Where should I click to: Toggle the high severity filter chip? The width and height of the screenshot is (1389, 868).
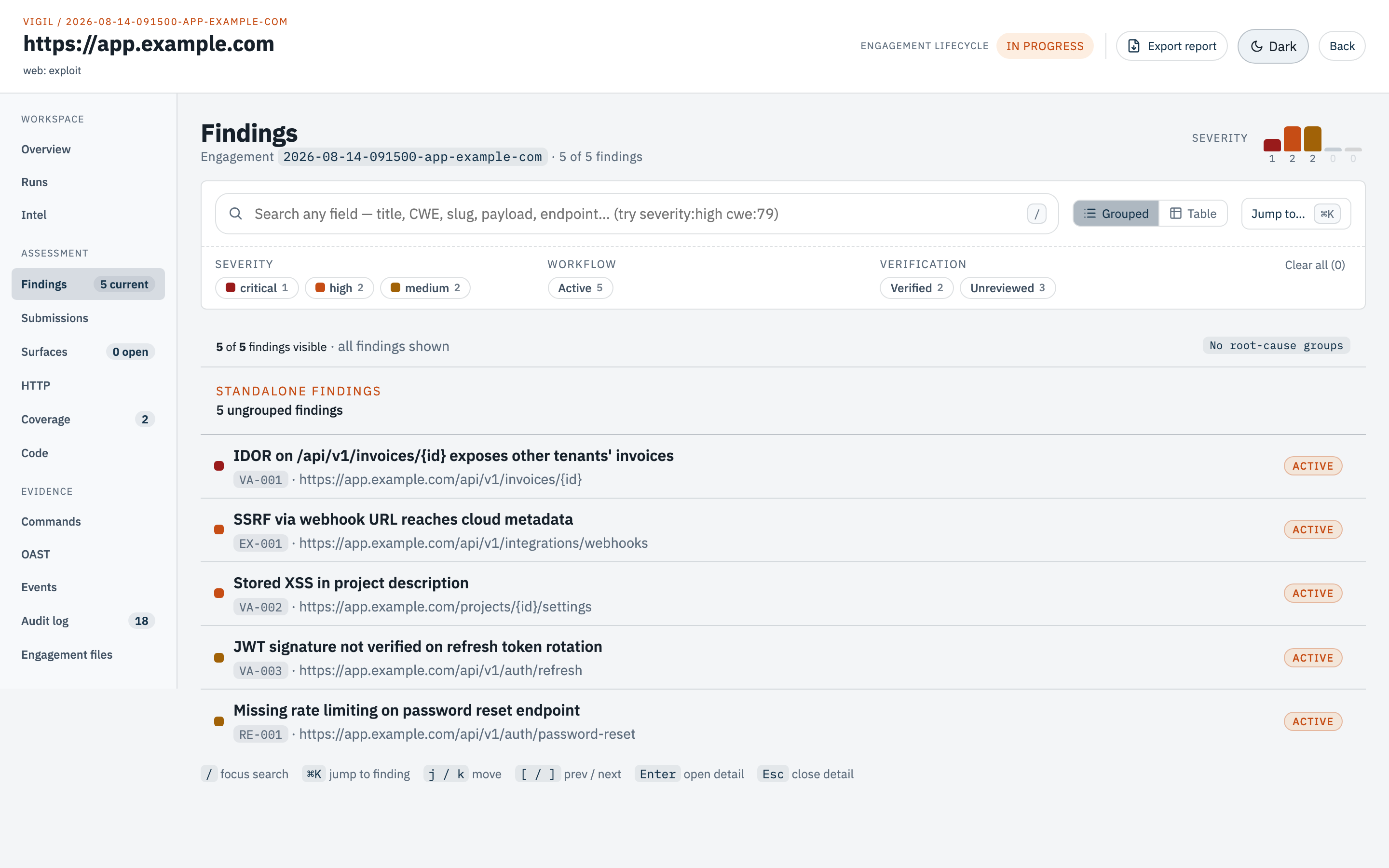339,287
